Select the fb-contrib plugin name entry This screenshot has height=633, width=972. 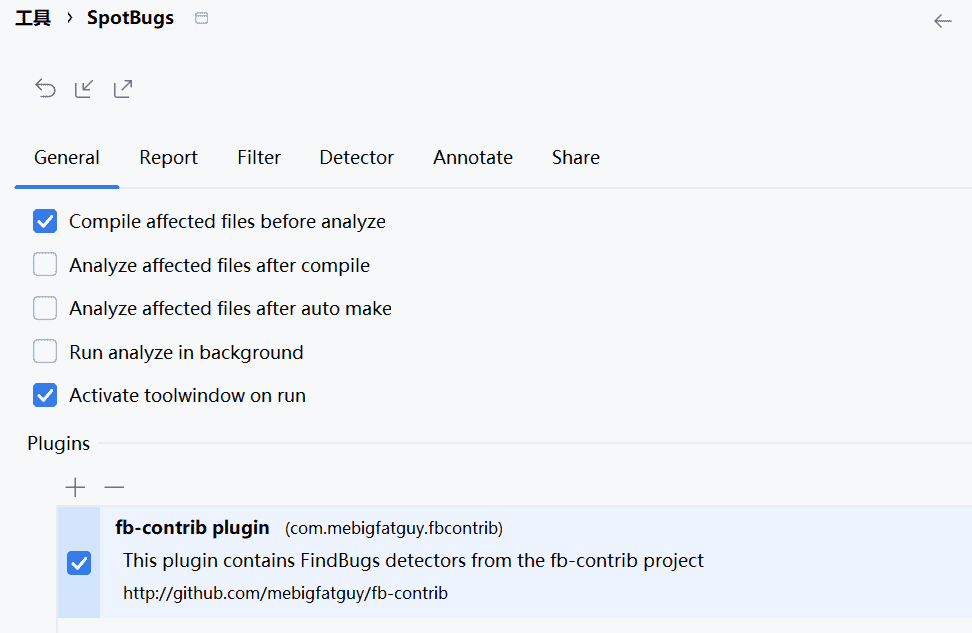[192, 527]
